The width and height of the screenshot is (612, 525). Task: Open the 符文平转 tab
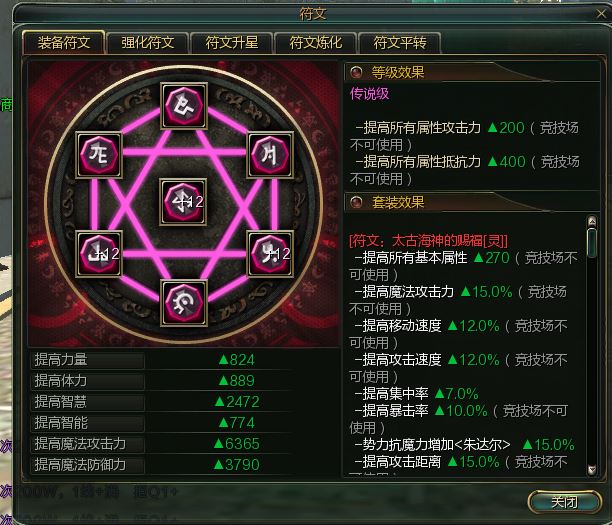point(400,43)
